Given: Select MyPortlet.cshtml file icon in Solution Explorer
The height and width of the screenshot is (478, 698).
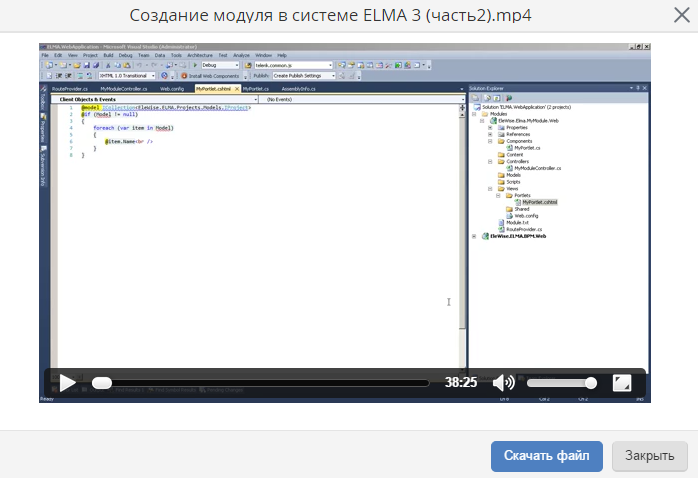Looking at the screenshot, I should tap(518, 202).
